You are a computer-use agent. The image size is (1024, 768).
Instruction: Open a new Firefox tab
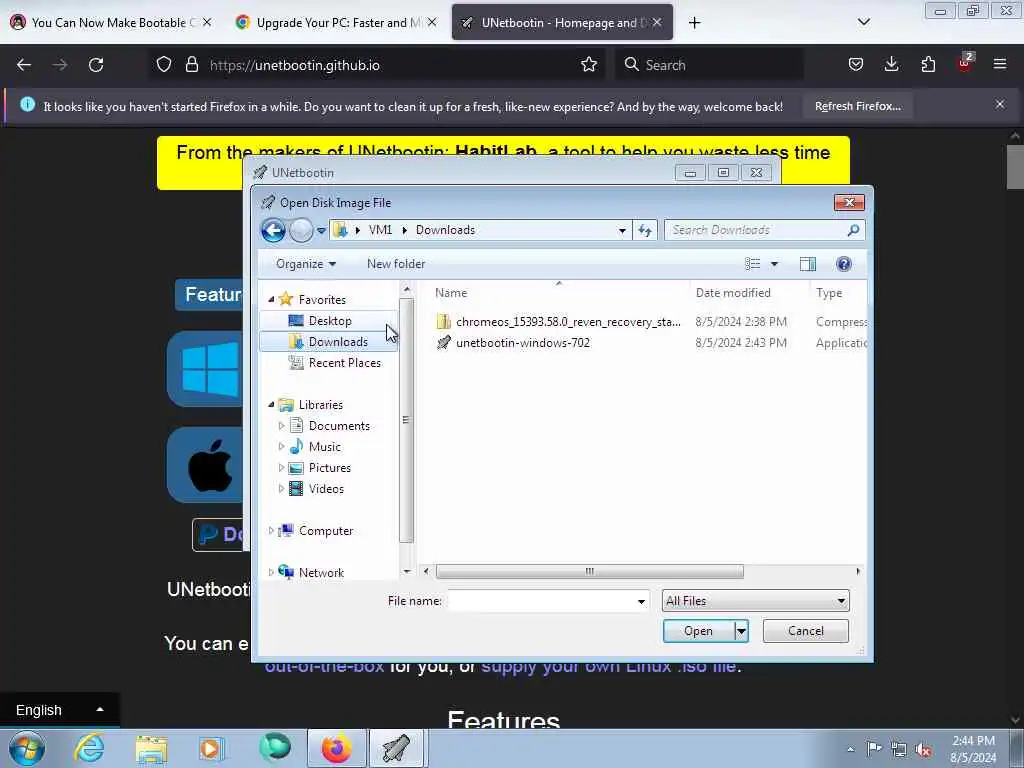tap(694, 22)
